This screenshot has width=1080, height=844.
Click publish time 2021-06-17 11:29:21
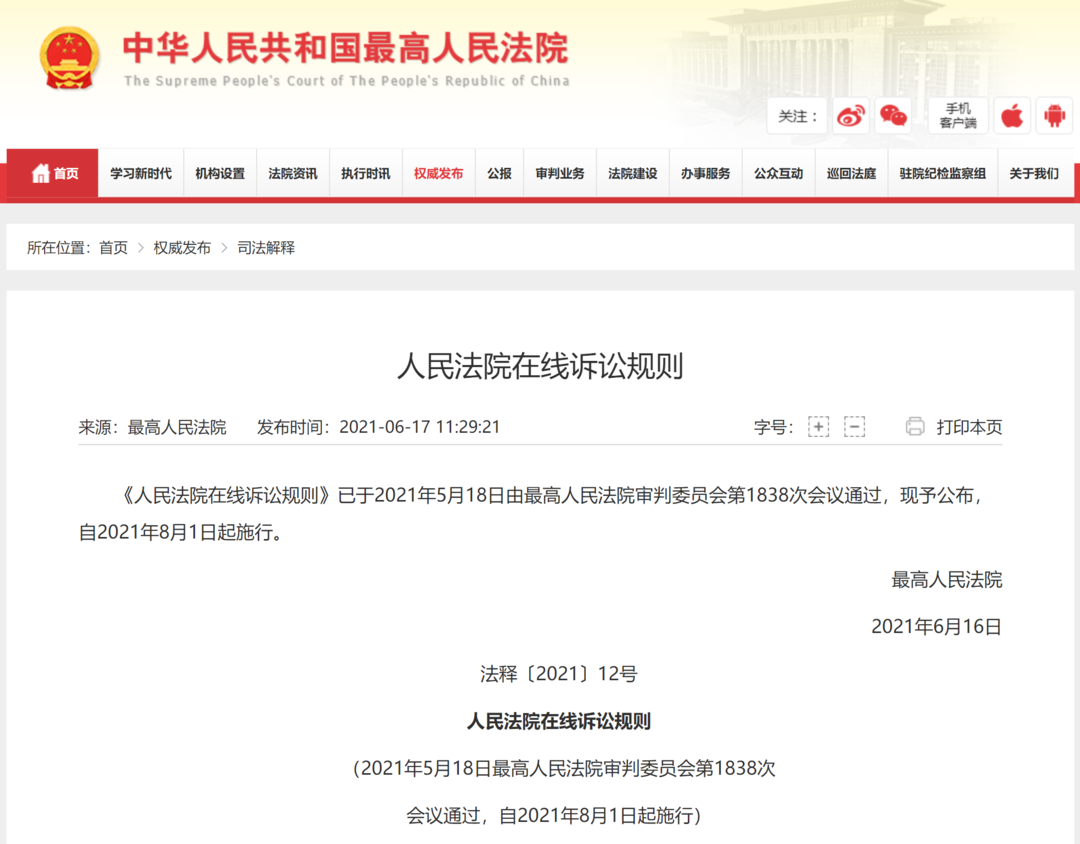click(x=419, y=427)
